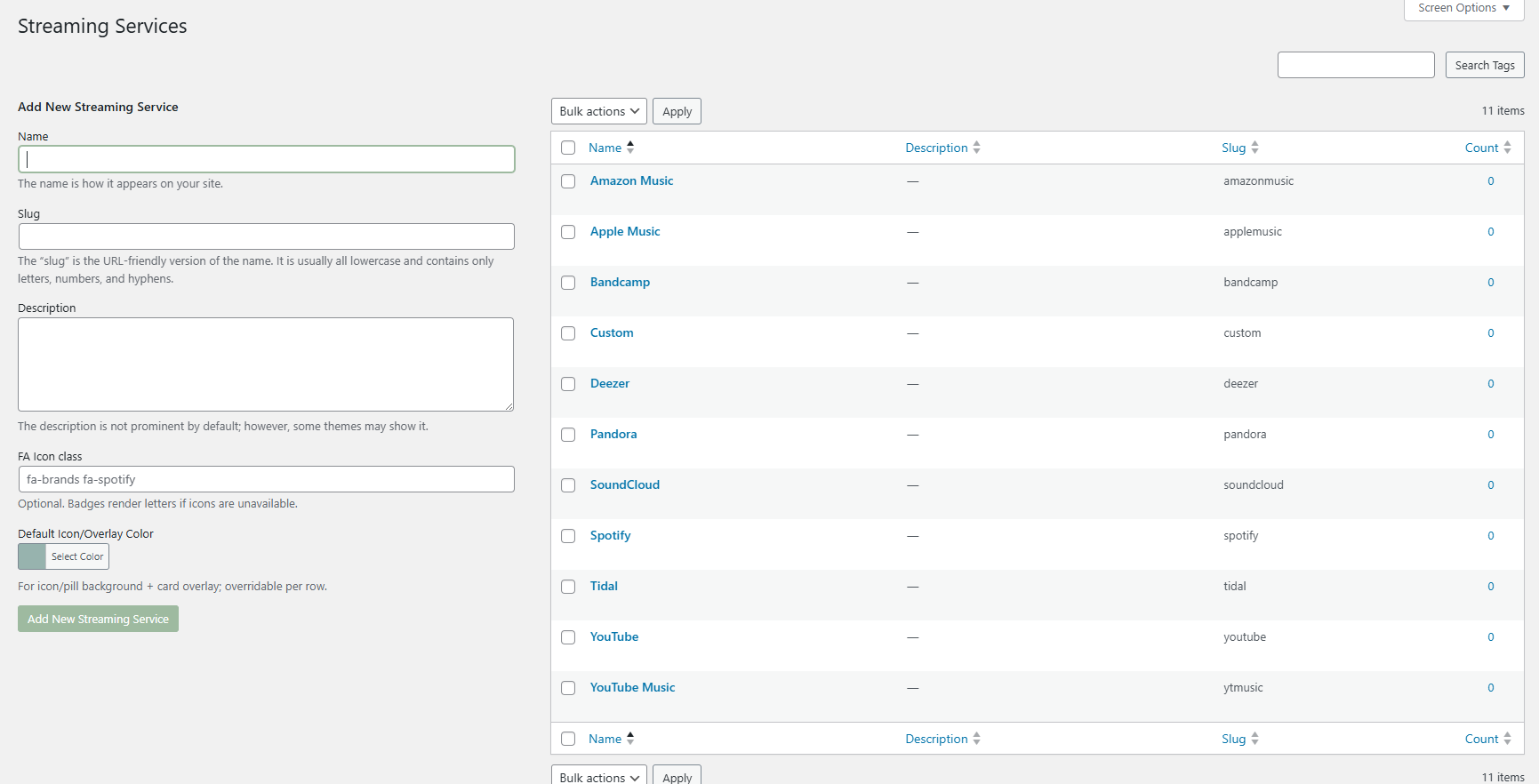This screenshot has height=784, width=1539.
Task: Click the Description column sort arrows in header
Action: click(976, 148)
